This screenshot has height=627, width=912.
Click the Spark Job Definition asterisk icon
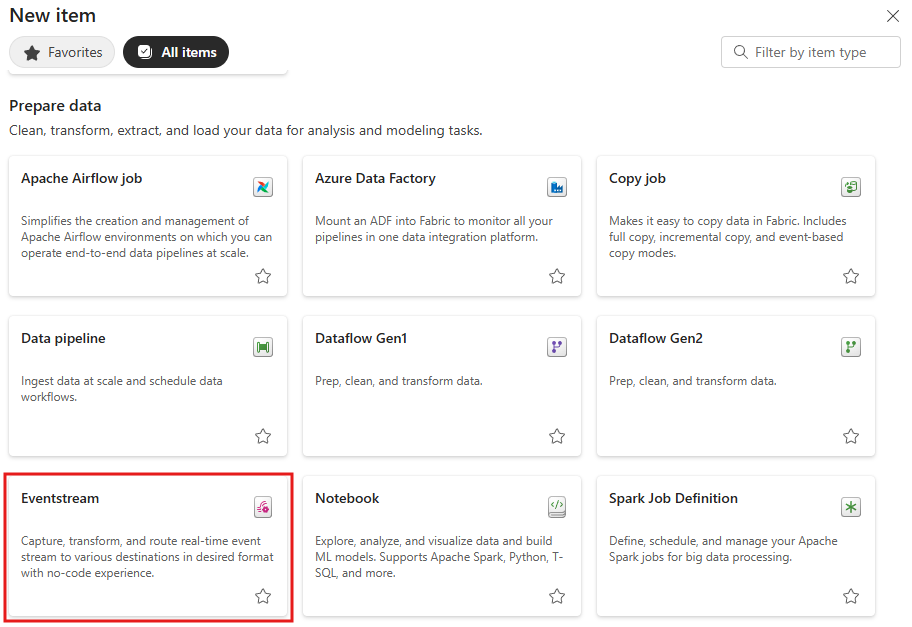[851, 507]
